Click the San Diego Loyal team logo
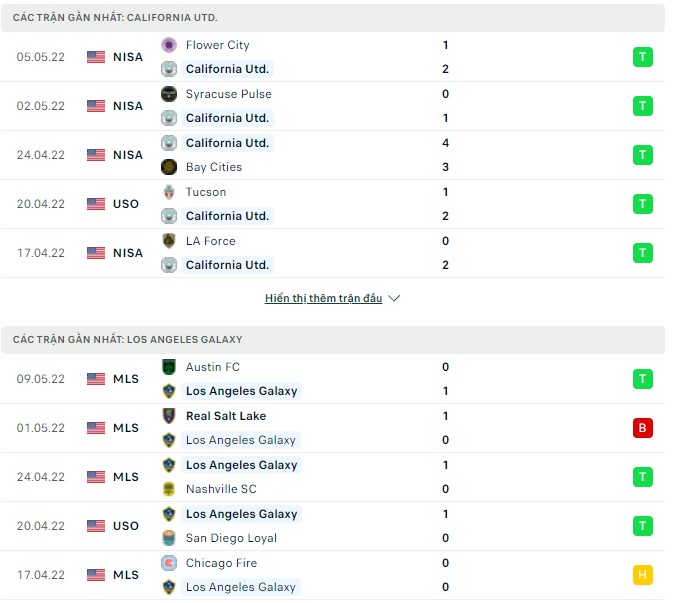675x603 pixels. tap(169, 538)
